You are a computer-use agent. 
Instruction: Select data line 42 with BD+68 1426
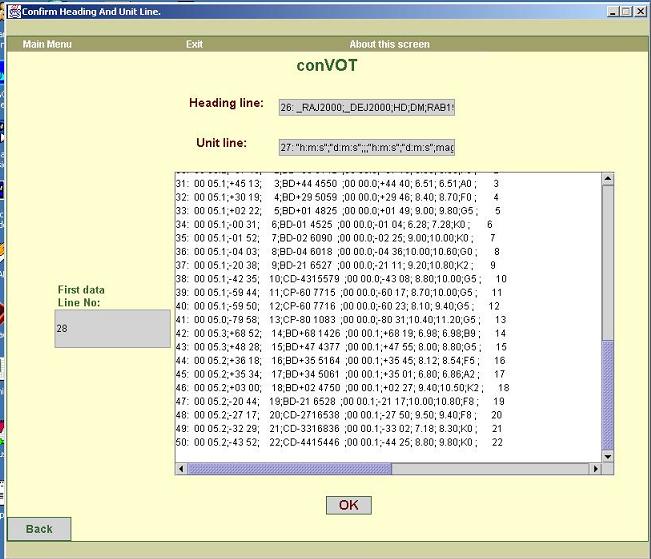click(341, 333)
